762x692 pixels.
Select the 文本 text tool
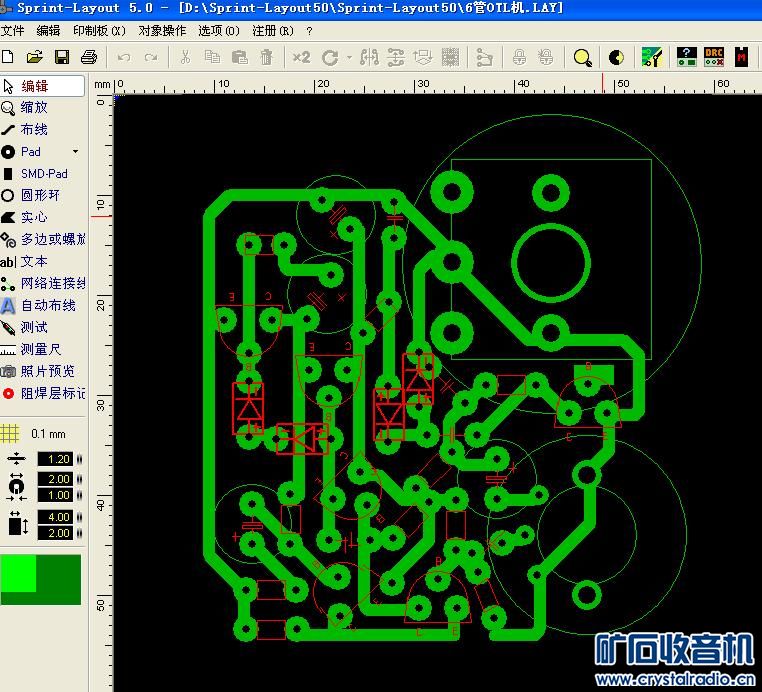[34, 261]
